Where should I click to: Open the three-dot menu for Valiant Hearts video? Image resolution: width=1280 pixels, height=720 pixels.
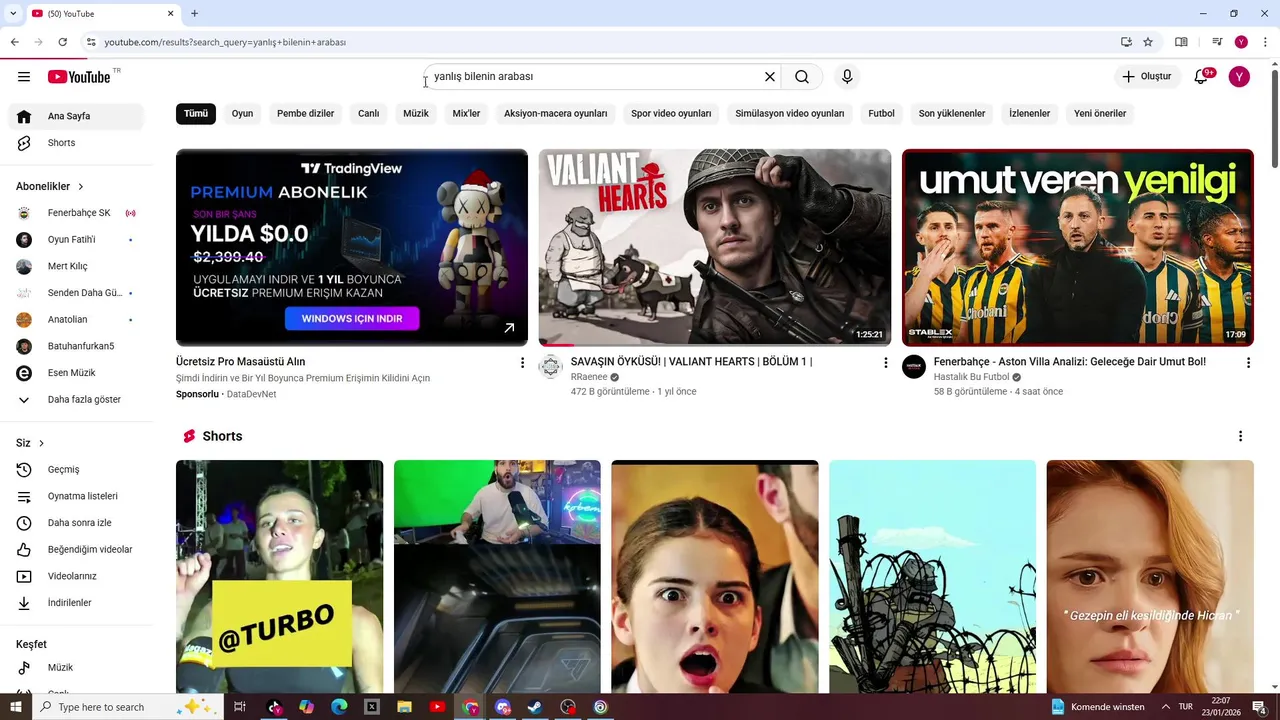tap(885, 363)
